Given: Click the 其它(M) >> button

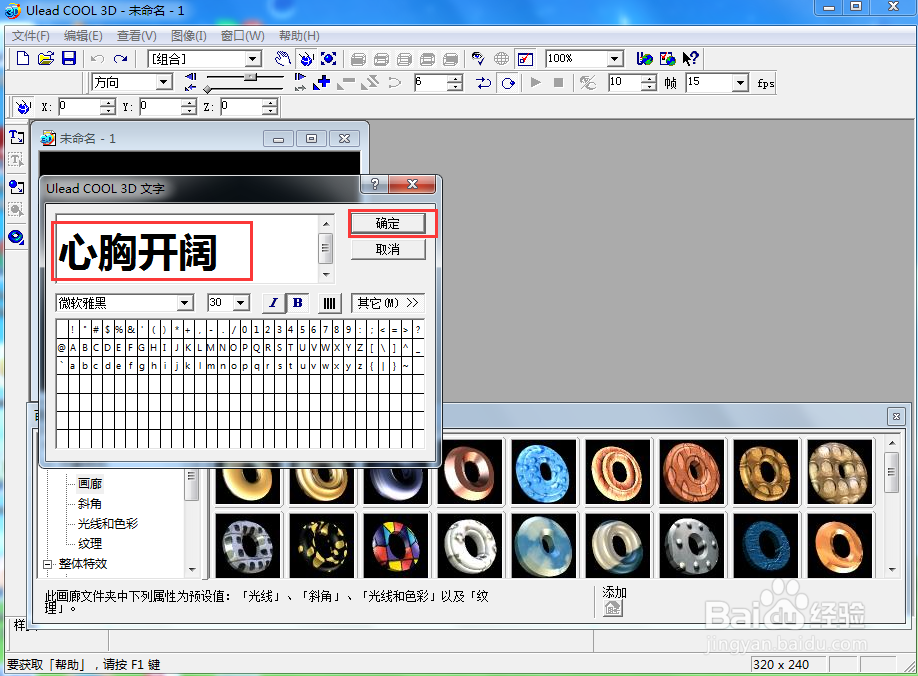Looking at the screenshot, I should click(388, 303).
